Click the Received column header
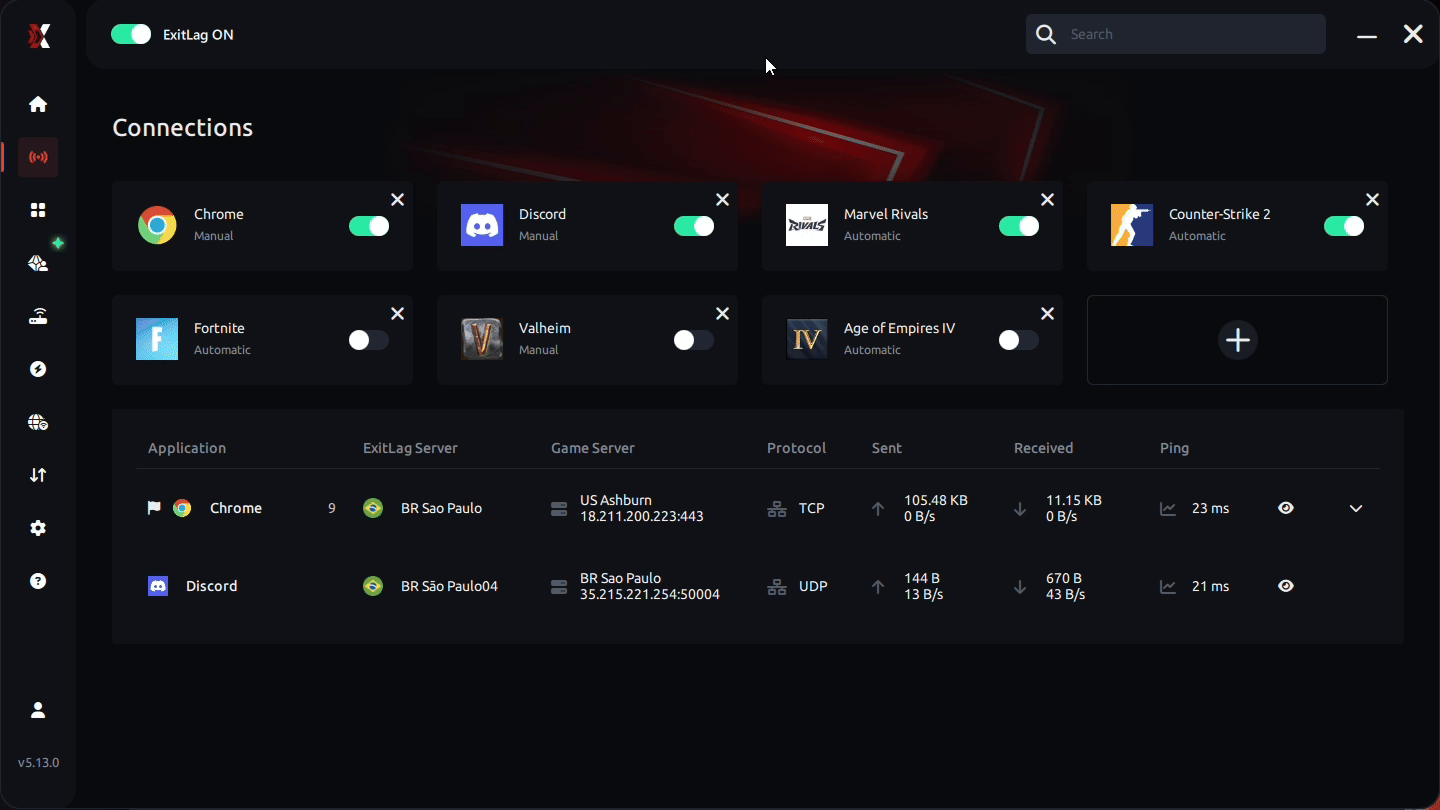The width and height of the screenshot is (1440, 810). [1043, 448]
